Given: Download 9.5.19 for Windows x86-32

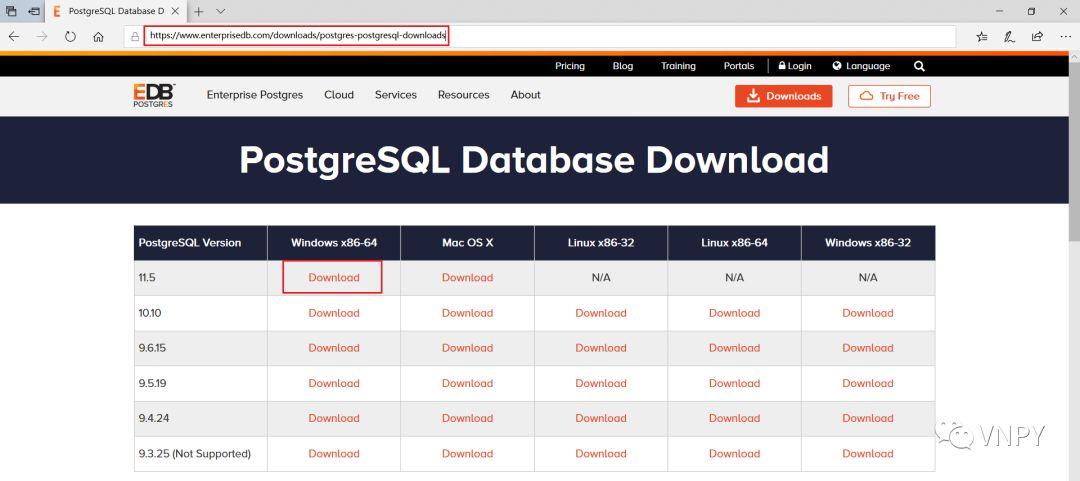Looking at the screenshot, I should tap(868, 383).
